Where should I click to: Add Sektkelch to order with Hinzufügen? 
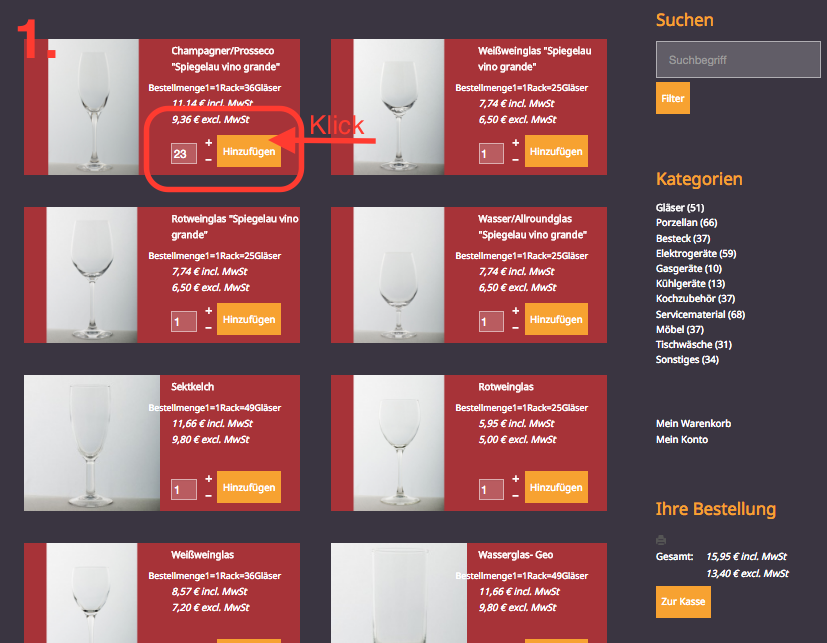(x=249, y=487)
